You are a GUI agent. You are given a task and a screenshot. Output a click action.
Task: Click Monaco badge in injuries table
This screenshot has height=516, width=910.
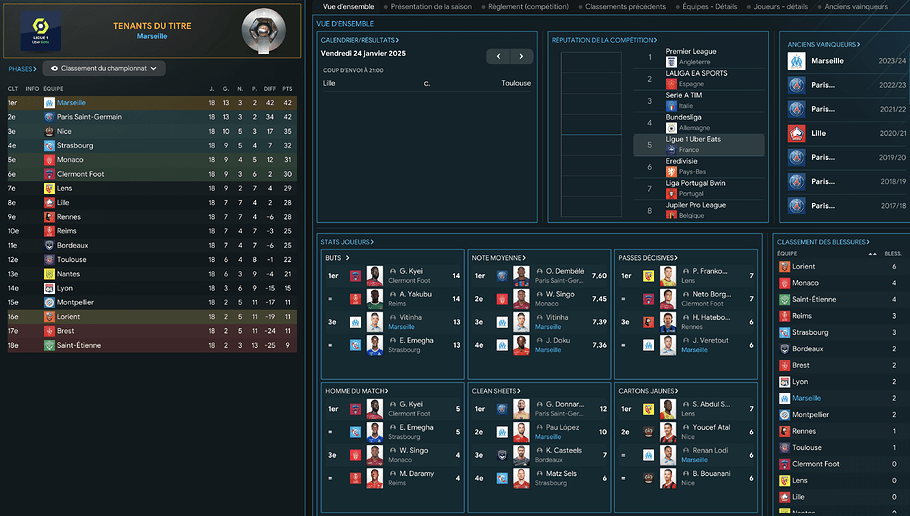(784, 283)
